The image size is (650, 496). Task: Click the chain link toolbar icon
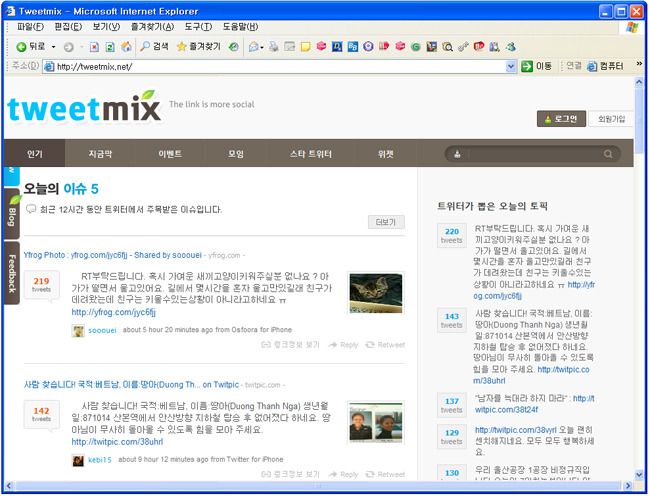[463, 47]
